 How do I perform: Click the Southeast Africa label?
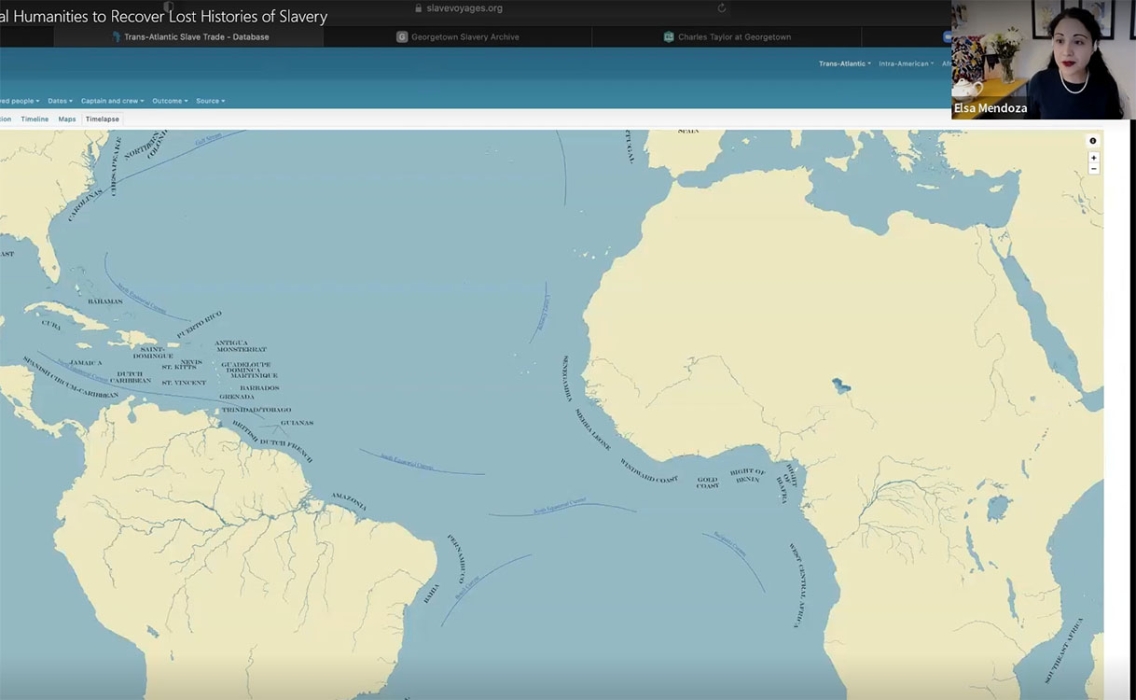coord(1064,650)
